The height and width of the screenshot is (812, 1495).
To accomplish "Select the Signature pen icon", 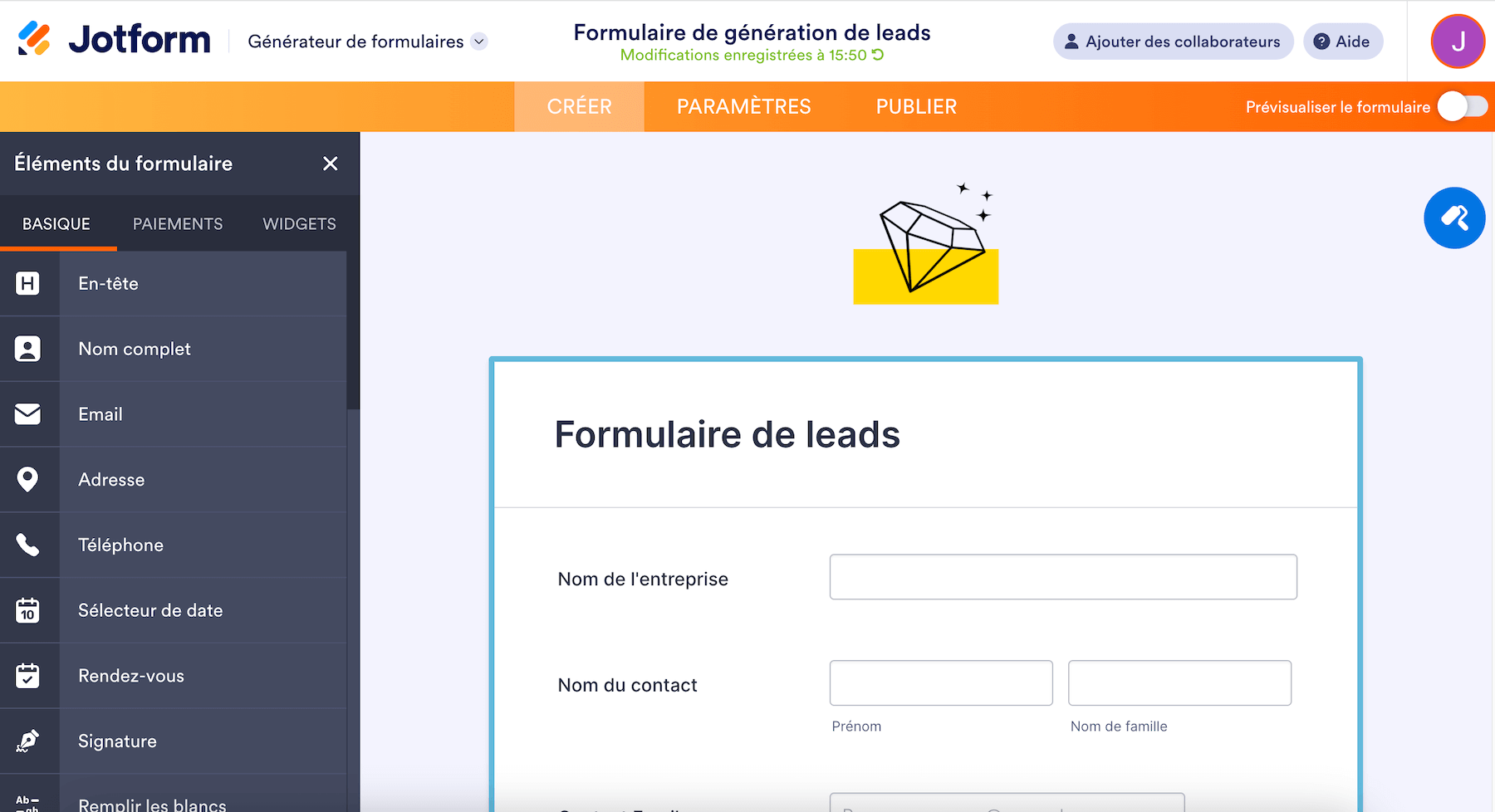I will coord(28,741).
